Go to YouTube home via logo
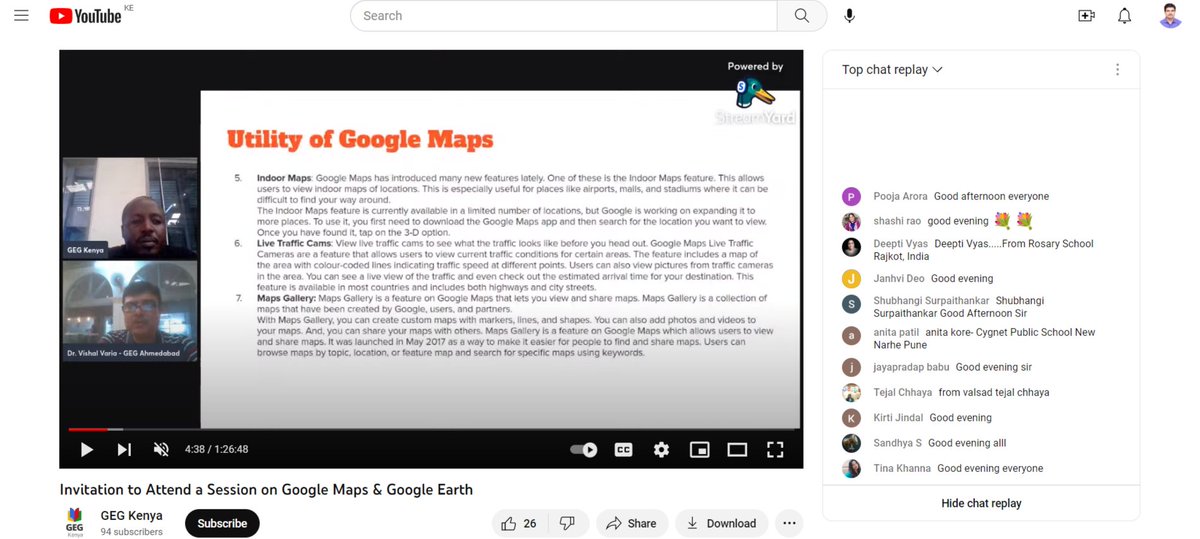1200x539 pixels. tap(86, 16)
